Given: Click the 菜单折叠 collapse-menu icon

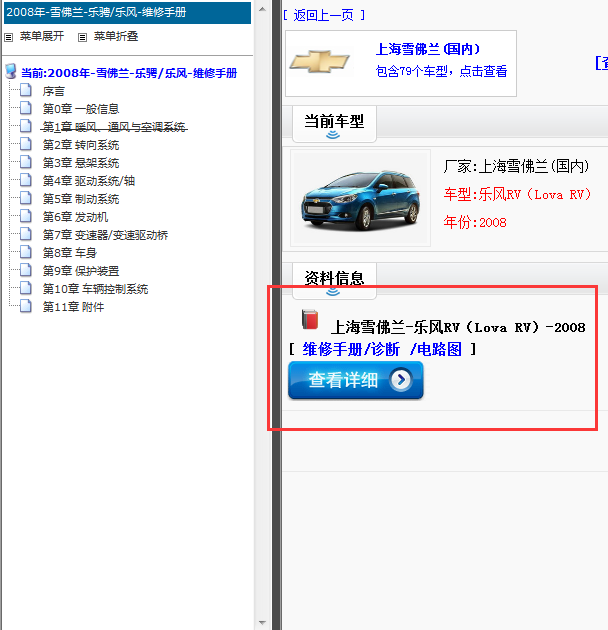Looking at the screenshot, I should [x=82, y=37].
